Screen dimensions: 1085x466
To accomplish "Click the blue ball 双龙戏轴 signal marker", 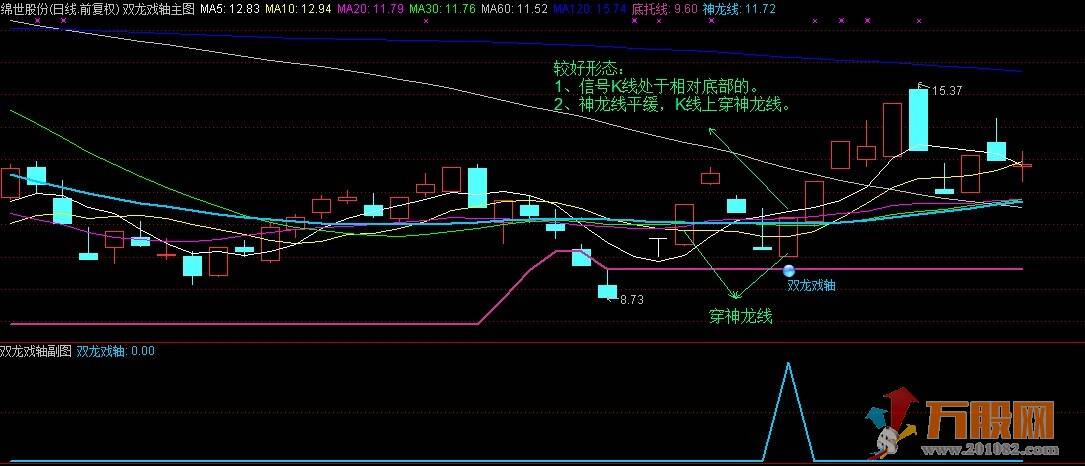I will click(x=789, y=271).
